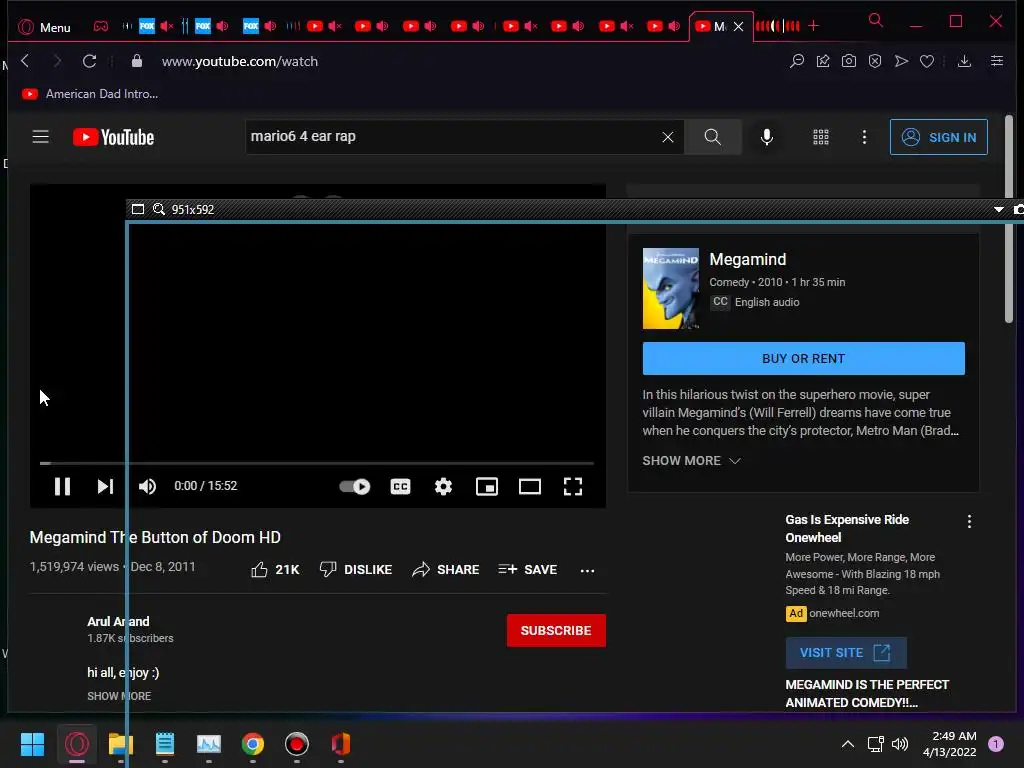Image resolution: width=1024 pixels, height=768 pixels.
Task: Open the American Dad Intro bookmark
Action: (x=90, y=94)
